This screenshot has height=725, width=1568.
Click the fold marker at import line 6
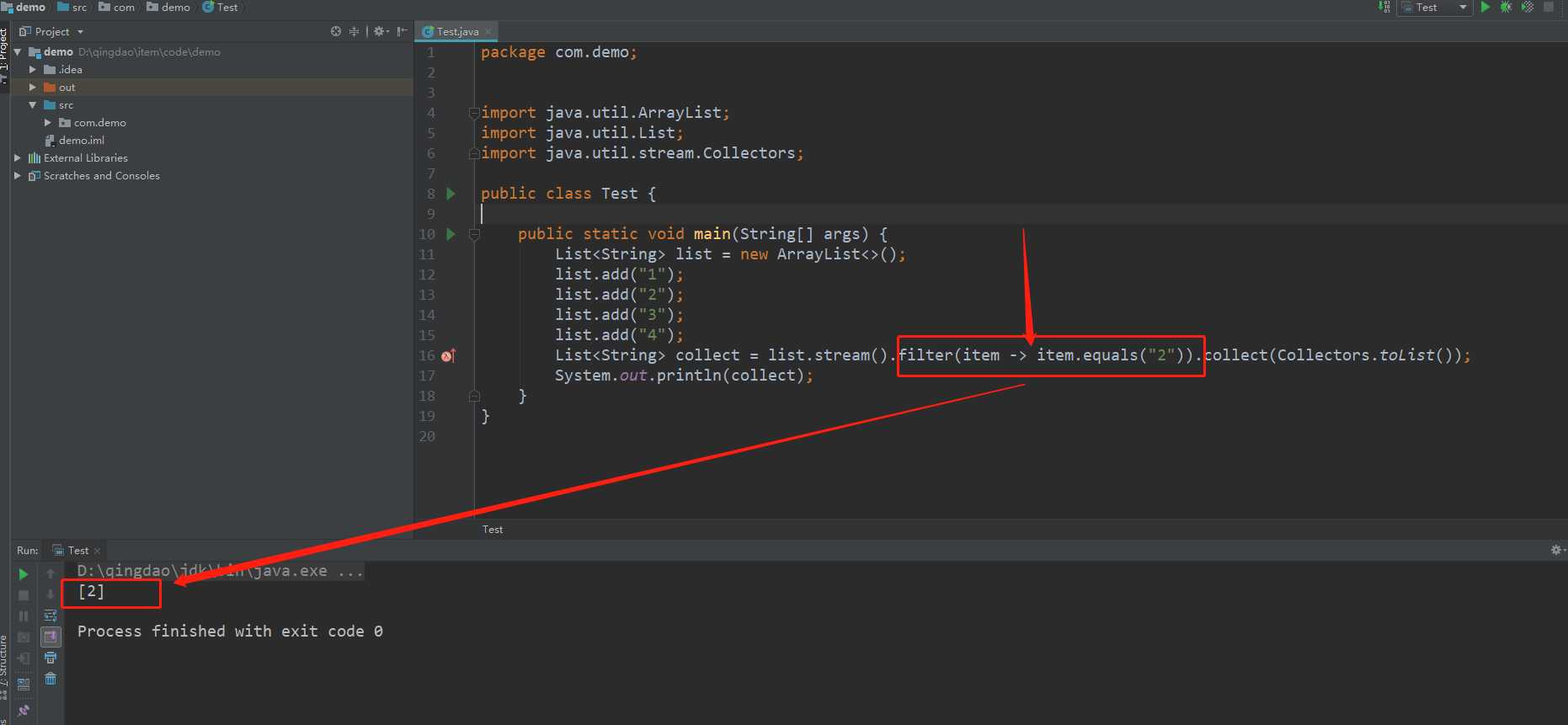(x=474, y=153)
